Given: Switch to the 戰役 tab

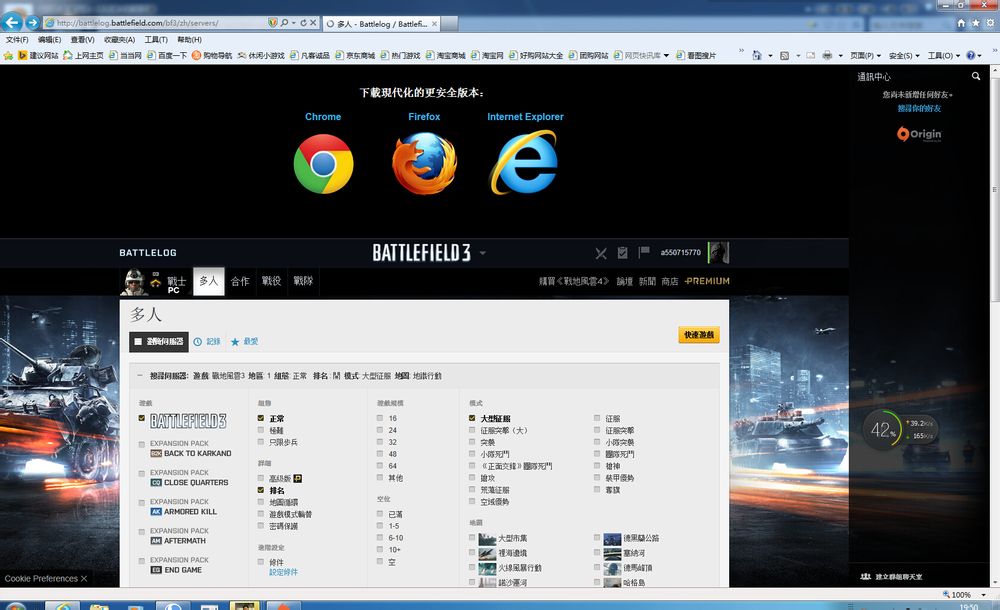Looking at the screenshot, I should click(271, 281).
